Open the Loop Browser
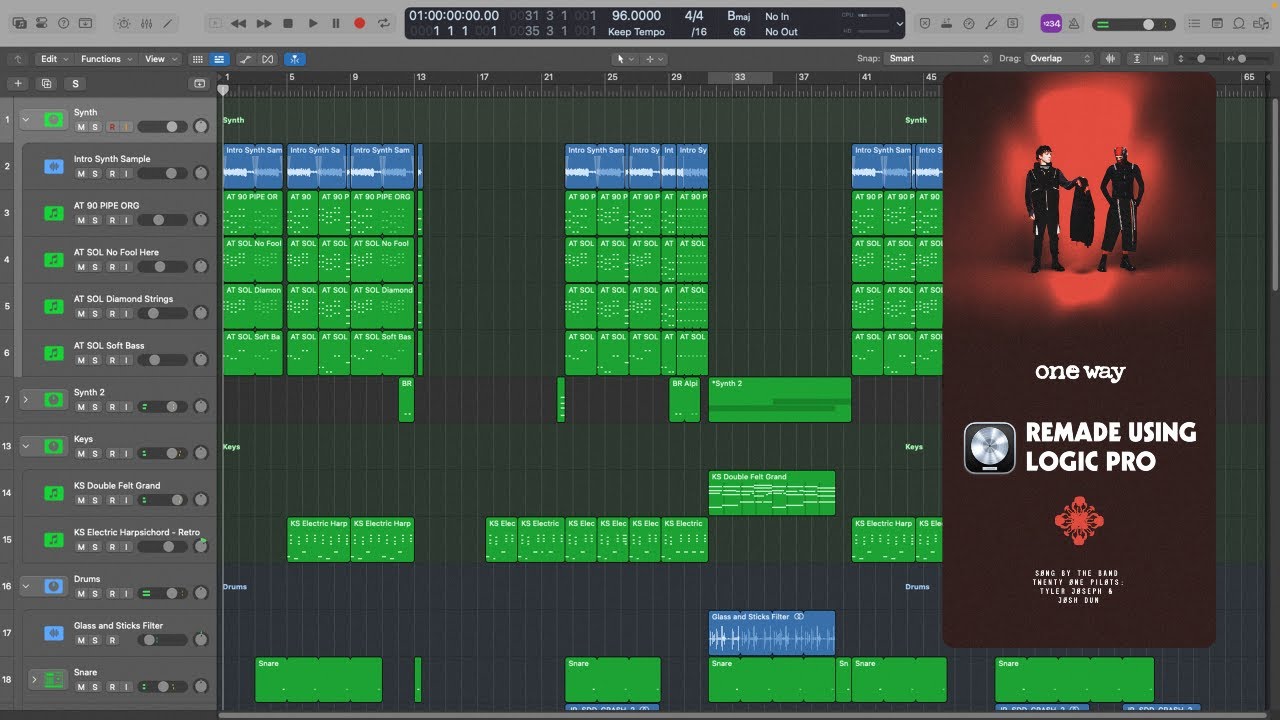 point(1241,23)
